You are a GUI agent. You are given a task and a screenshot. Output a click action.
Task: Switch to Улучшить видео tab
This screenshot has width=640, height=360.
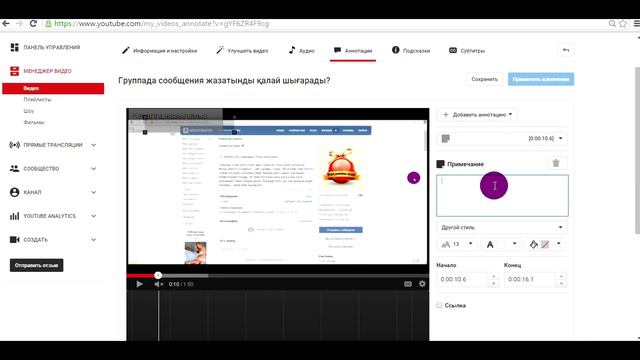click(x=242, y=51)
